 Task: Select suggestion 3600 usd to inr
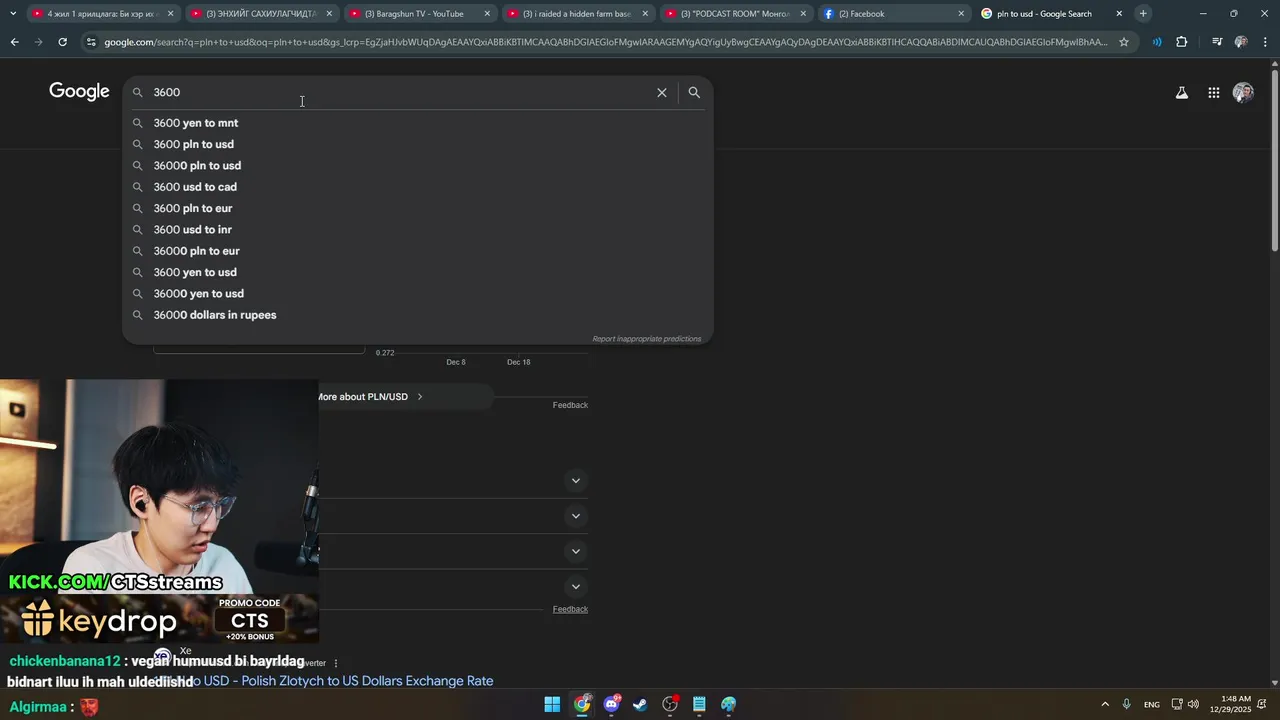tap(418, 230)
